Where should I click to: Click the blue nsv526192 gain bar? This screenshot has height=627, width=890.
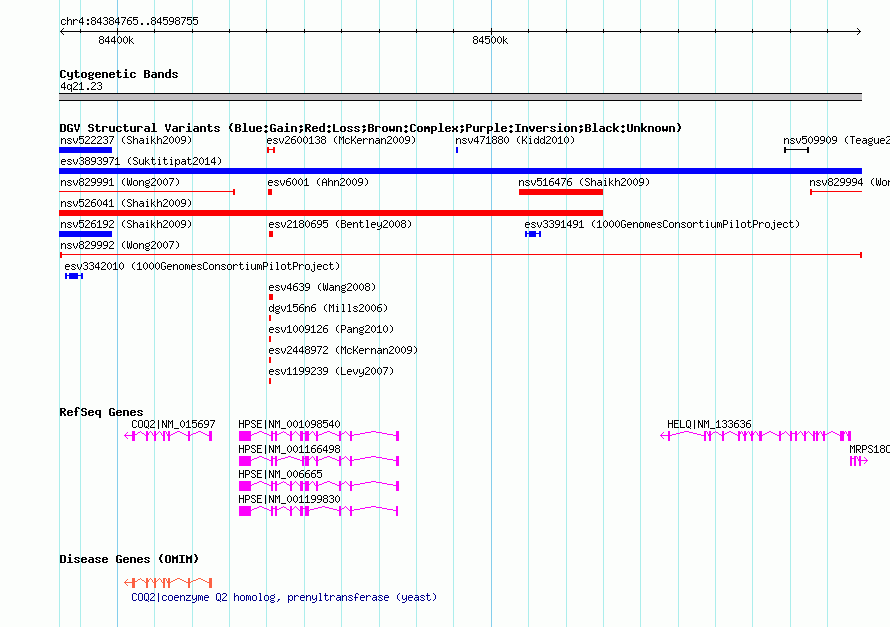click(85, 234)
